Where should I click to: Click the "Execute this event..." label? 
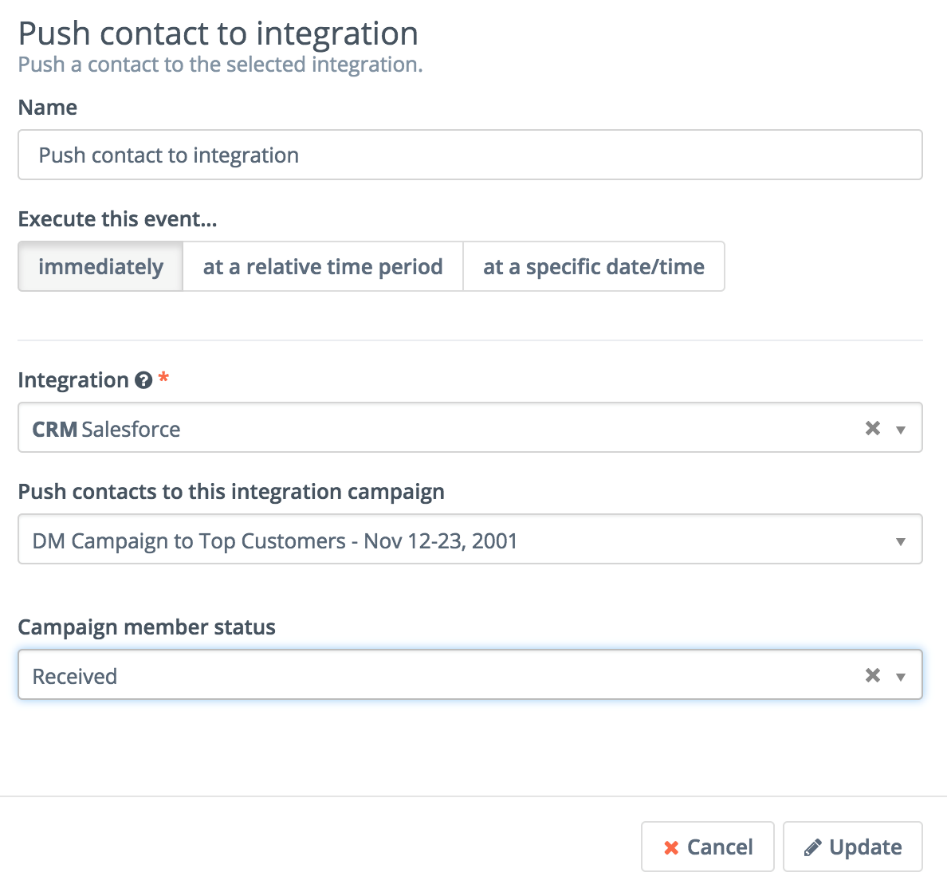tap(117, 219)
